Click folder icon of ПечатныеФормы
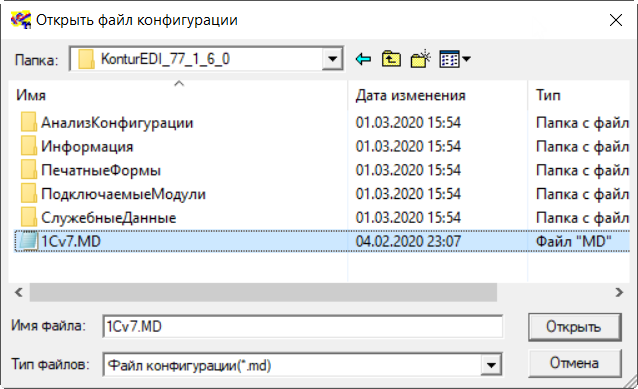This screenshot has height=389, width=638. [28, 170]
